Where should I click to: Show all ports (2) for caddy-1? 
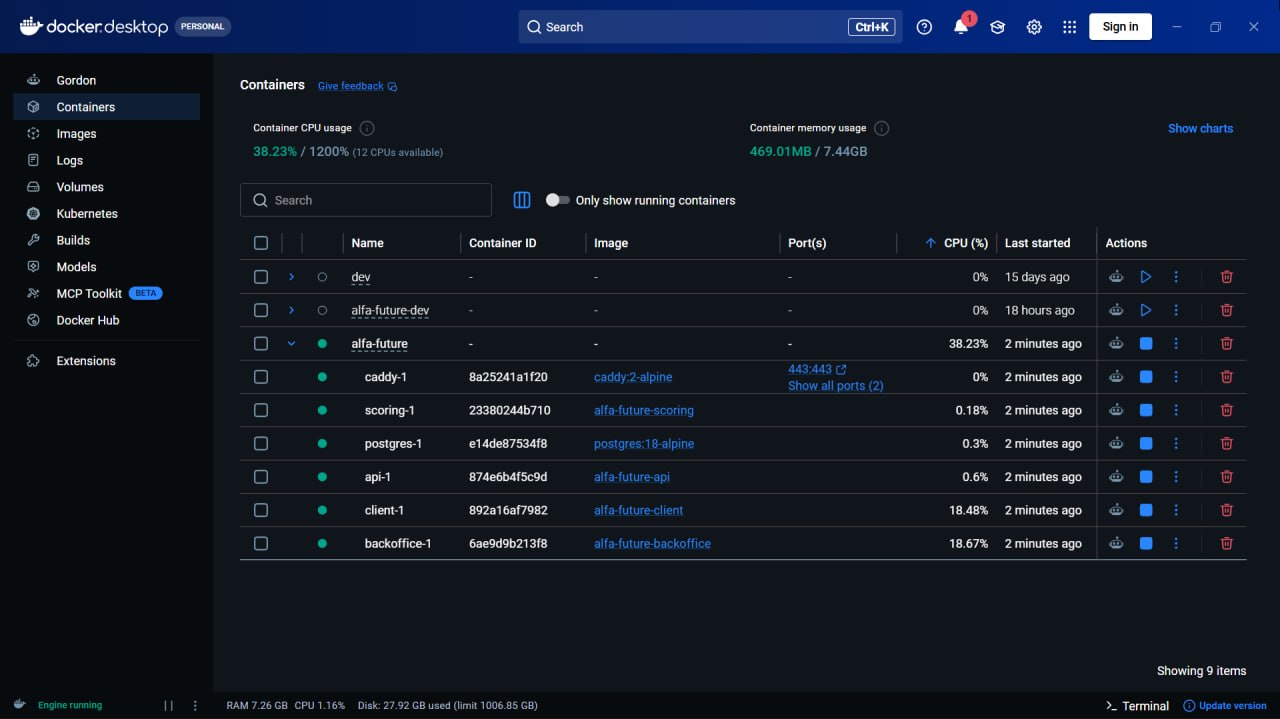pyautogui.click(x=836, y=386)
